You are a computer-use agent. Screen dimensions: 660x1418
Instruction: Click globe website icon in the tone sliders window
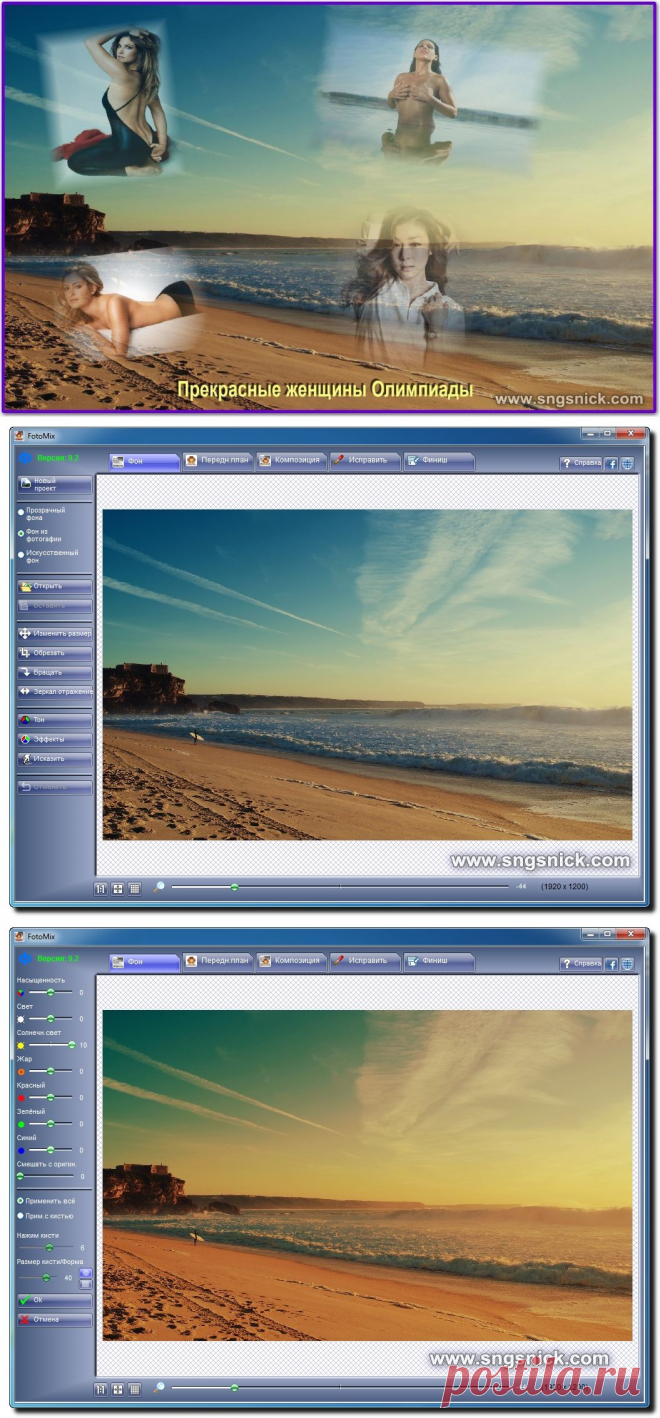click(x=627, y=964)
